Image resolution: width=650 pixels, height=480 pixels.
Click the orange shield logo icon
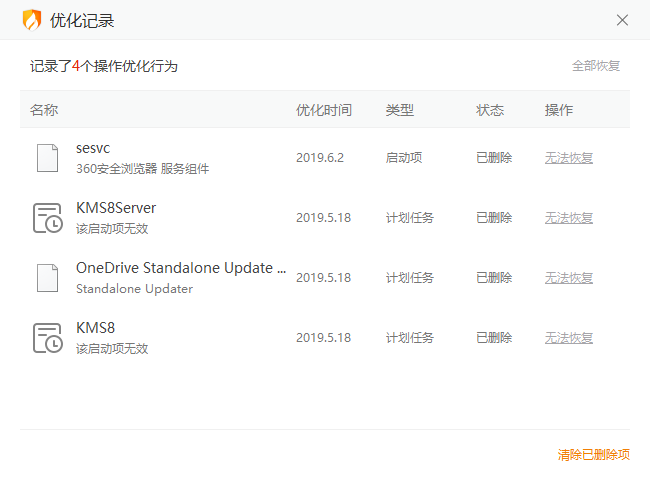click(32, 20)
